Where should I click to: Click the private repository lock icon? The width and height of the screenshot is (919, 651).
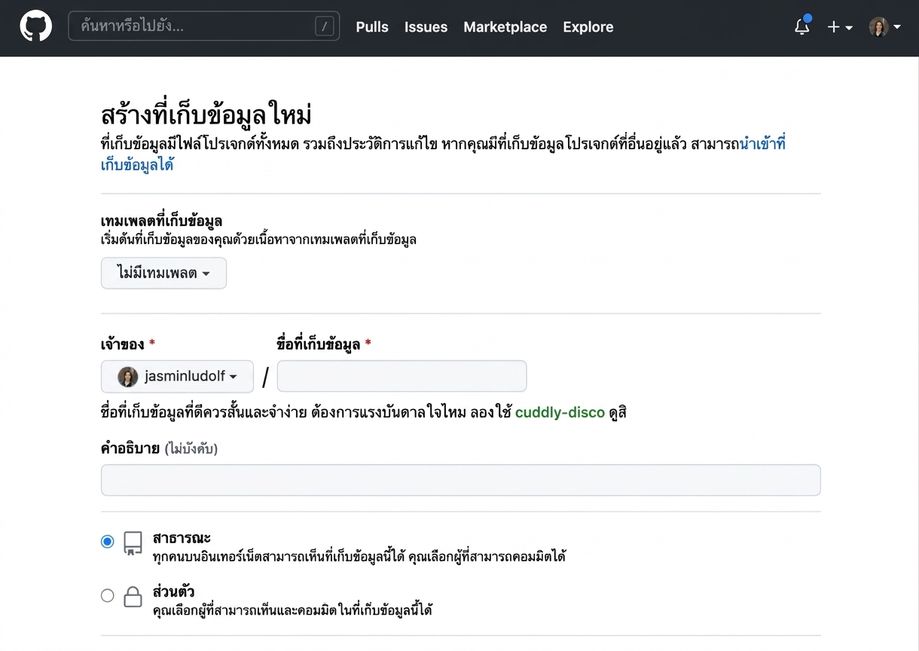coord(133,597)
